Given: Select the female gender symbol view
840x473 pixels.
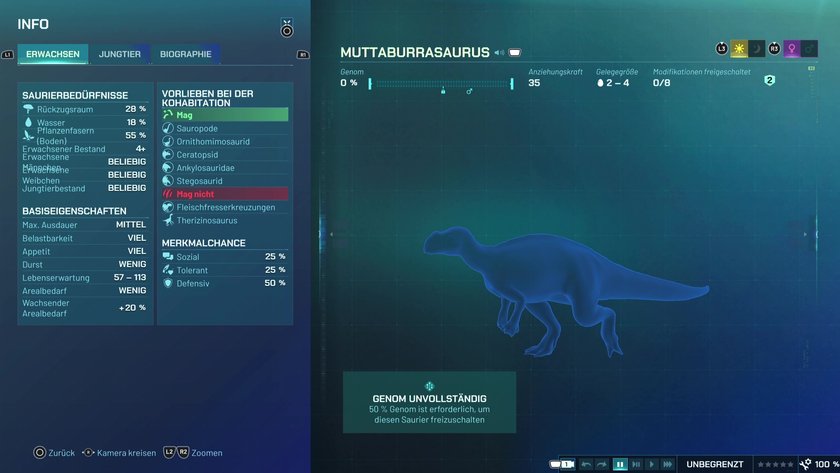Looking at the screenshot, I should click(x=792, y=49).
